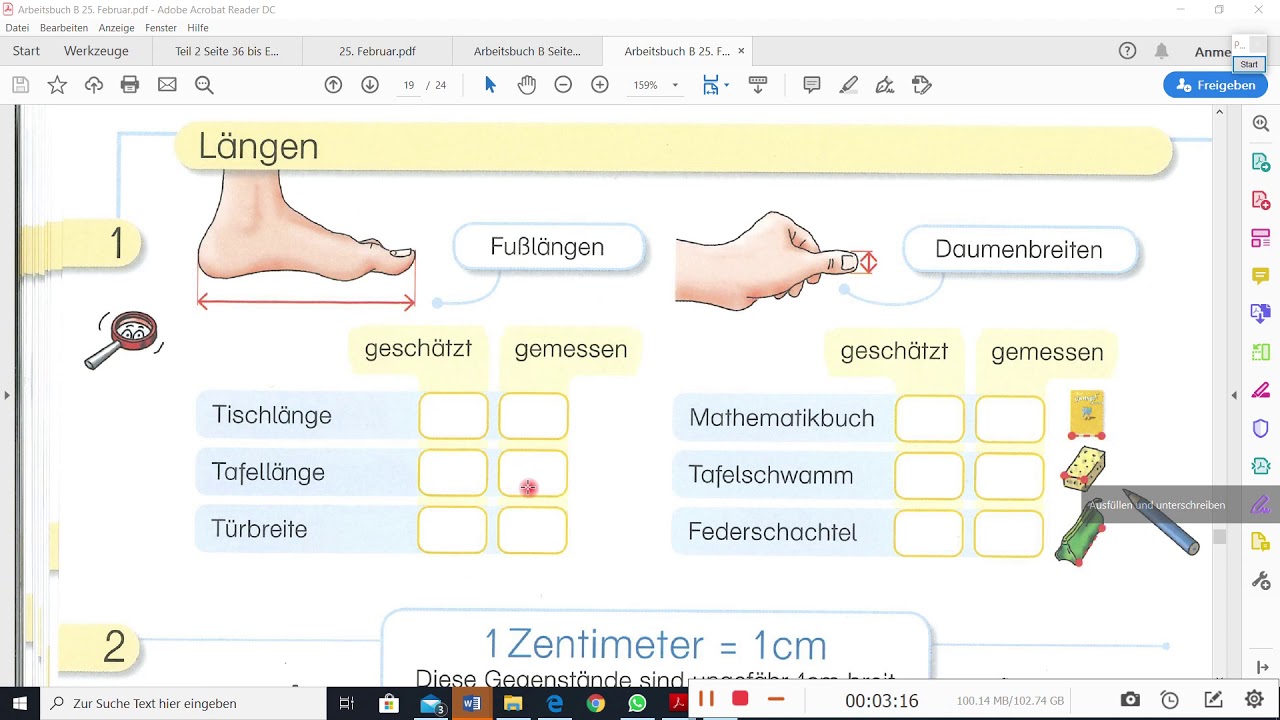Expand the left navigation pane arrow
The image size is (1280, 720).
point(7,396)
